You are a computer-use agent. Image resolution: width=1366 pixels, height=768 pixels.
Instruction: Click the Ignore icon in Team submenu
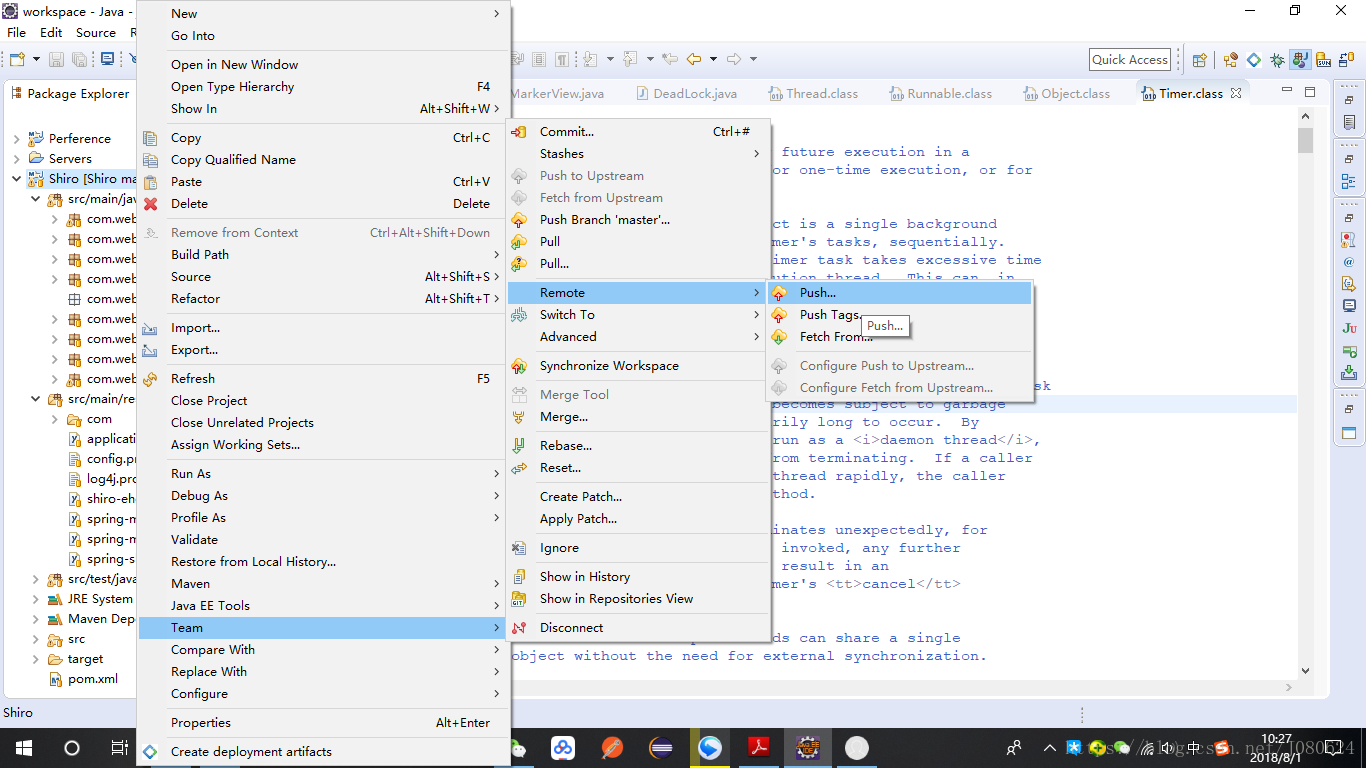pos(519,548)
